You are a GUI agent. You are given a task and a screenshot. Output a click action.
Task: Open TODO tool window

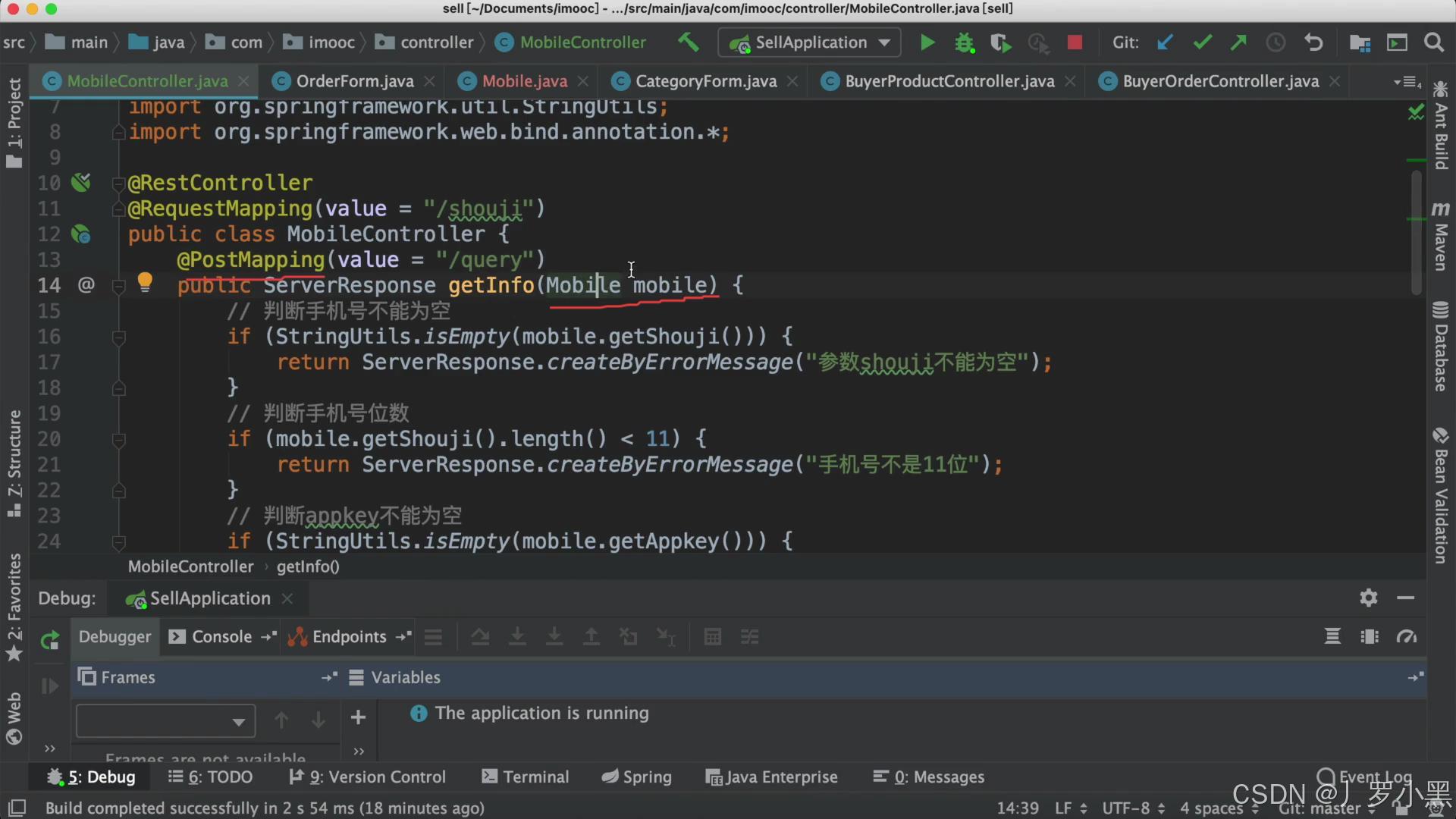click(x=210, y=777)
